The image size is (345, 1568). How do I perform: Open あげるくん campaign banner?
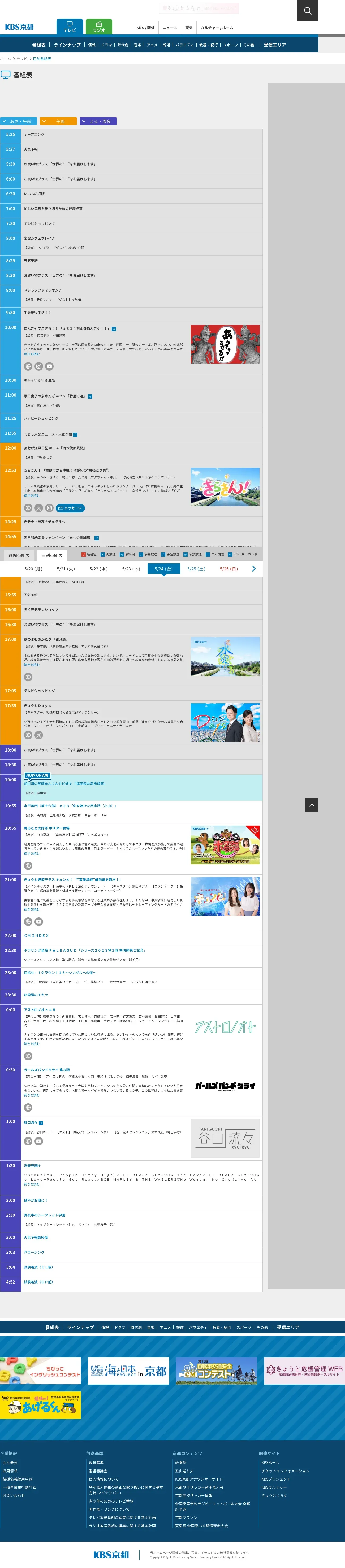40,1406
